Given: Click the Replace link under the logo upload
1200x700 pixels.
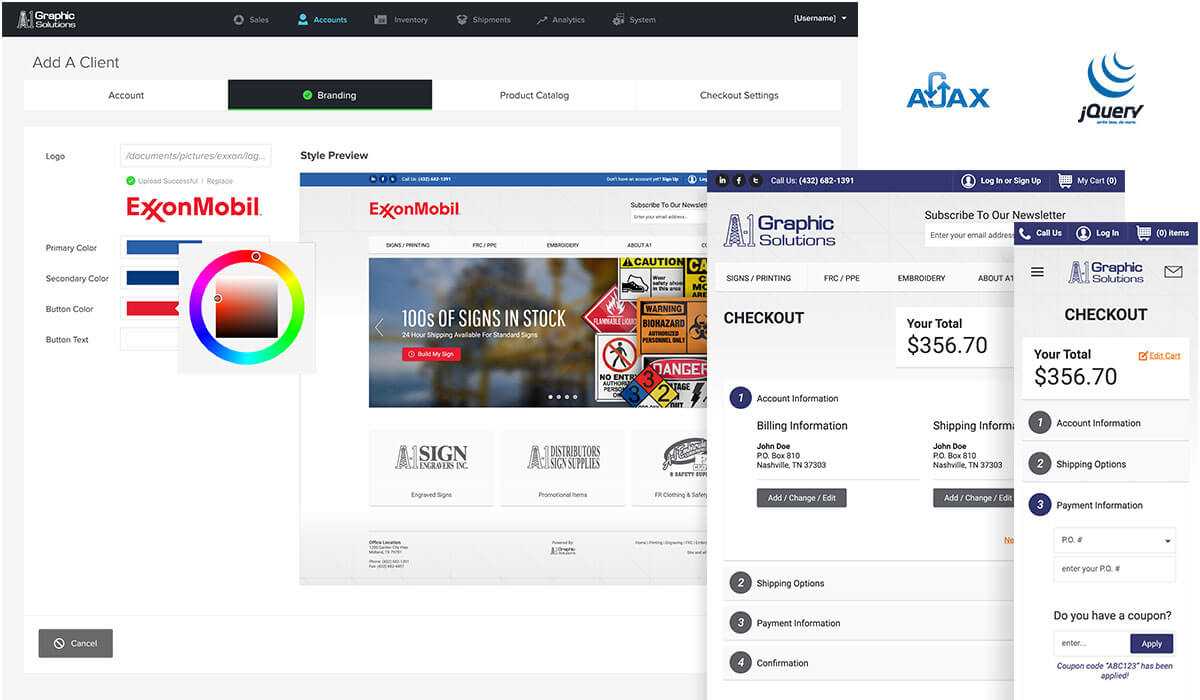Looking at the screenshot, I should [x=220, y=181].
